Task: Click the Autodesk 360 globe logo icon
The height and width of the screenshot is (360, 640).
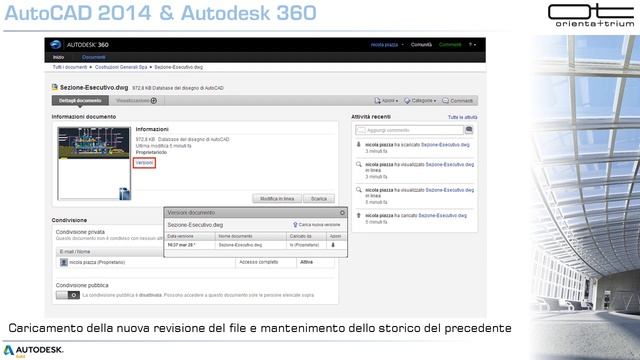Action: point(56,44)
